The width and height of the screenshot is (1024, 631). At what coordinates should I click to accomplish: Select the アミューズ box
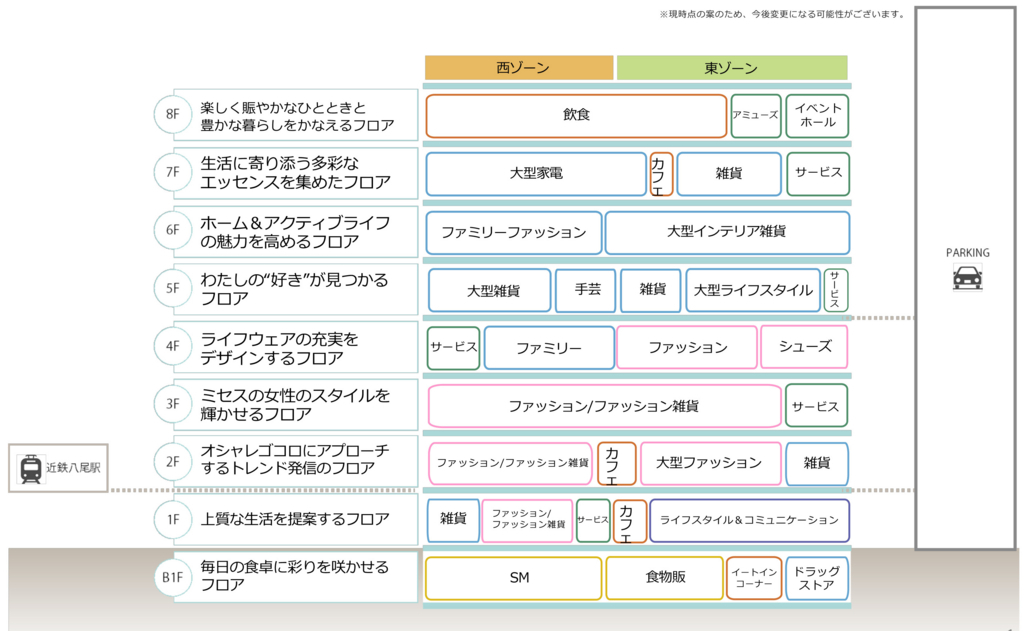pos(756,116)
